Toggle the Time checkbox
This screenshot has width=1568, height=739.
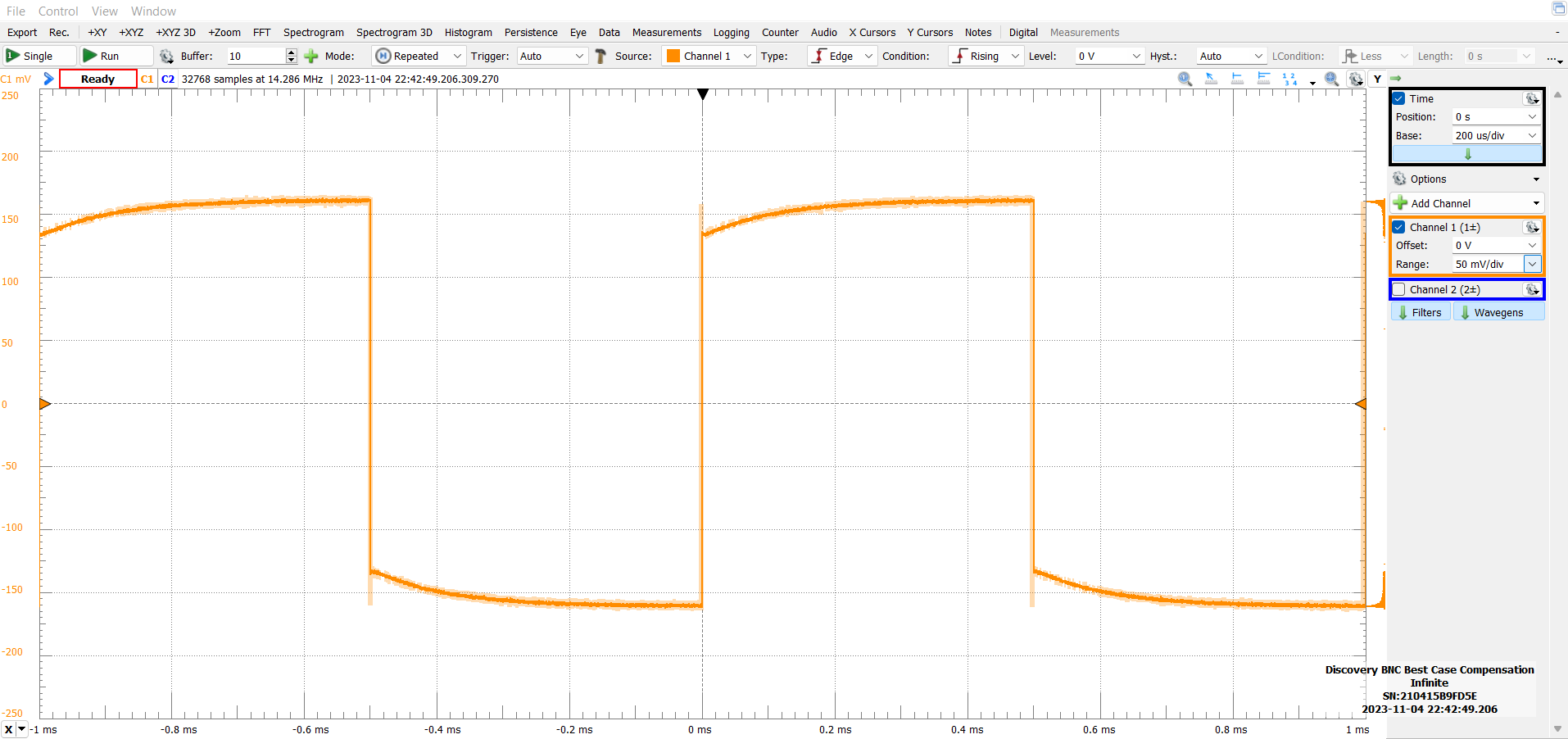point(1399,98)
